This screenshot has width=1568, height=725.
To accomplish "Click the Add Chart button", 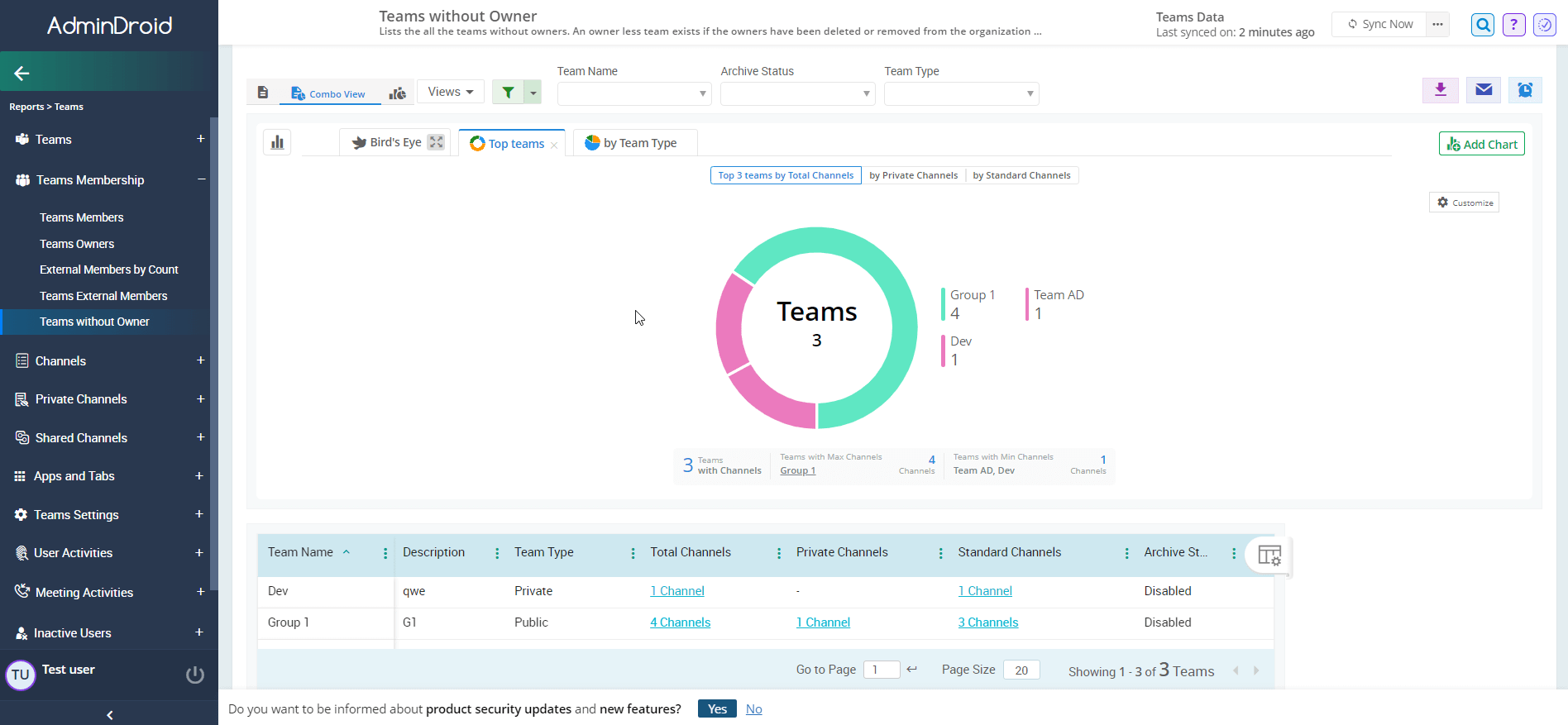I will pyautogui.click(x=1481, y=144).
